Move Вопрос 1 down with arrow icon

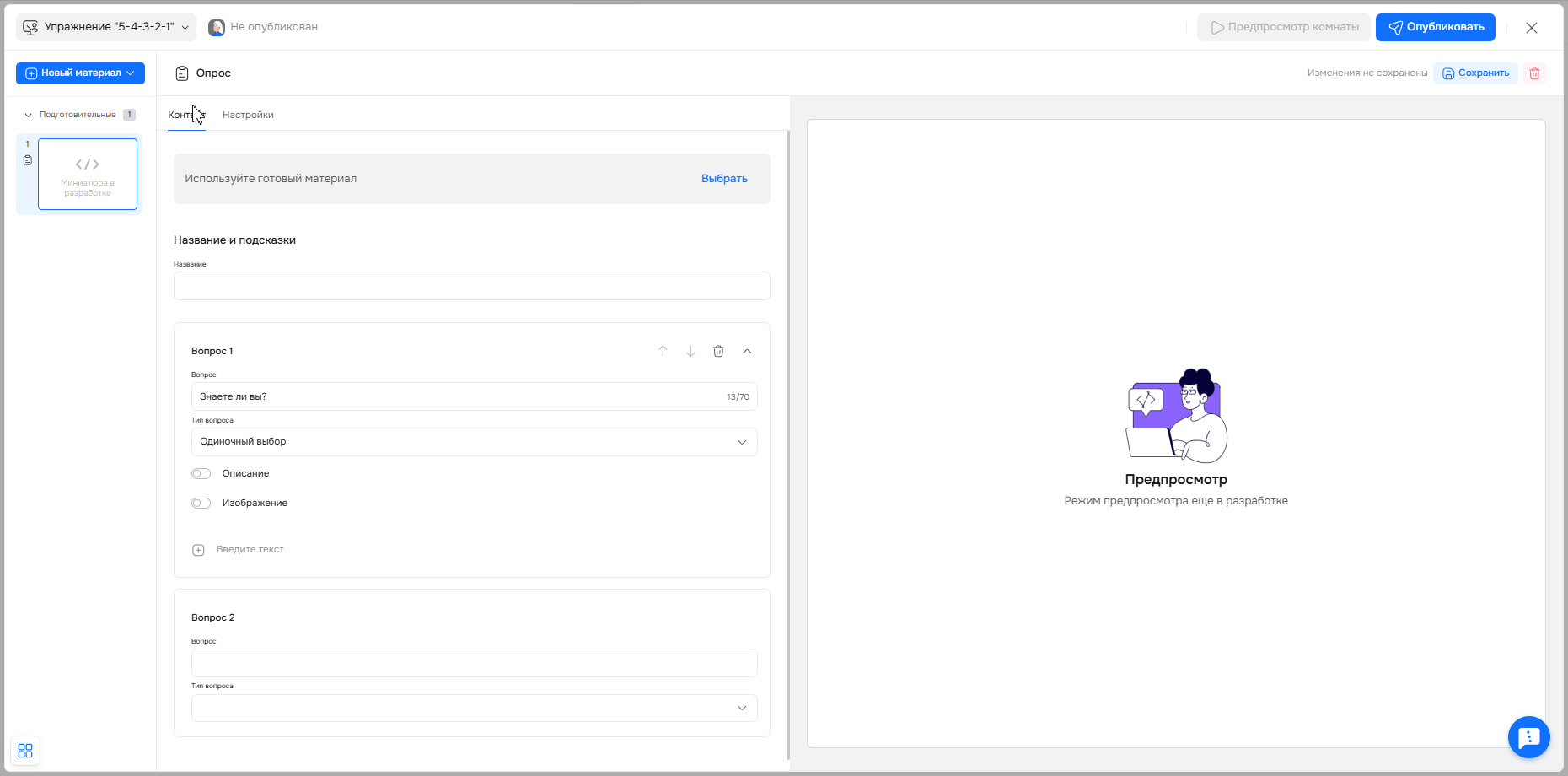tap(690, 351)
